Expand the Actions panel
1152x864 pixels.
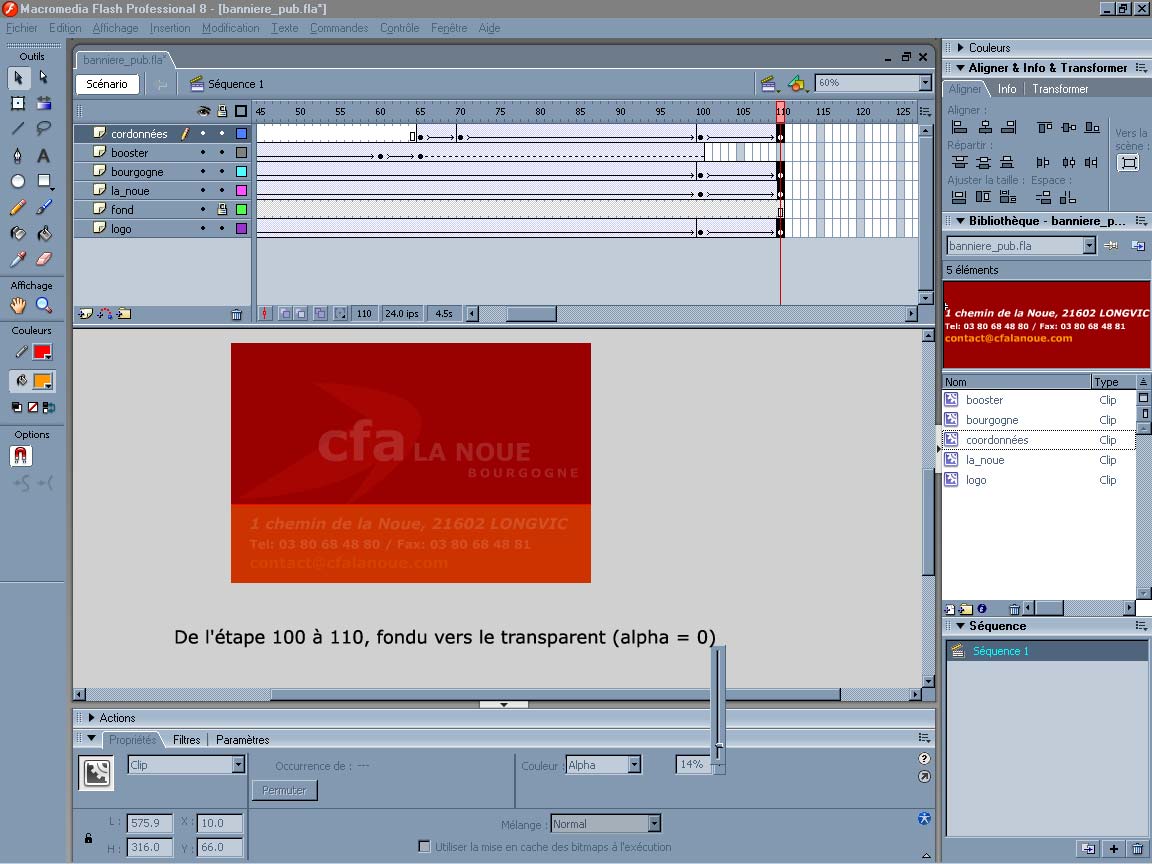click(x=91, y=718)
